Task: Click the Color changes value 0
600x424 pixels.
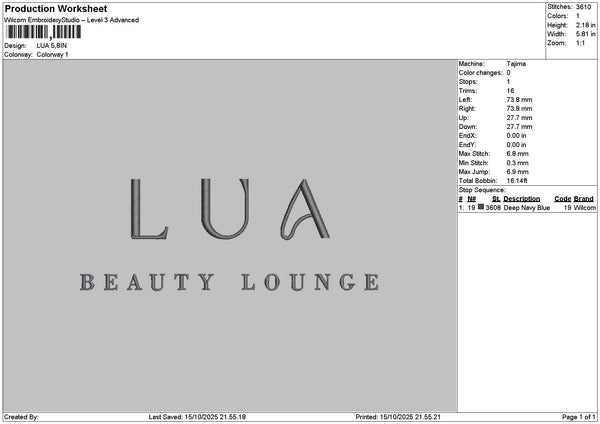Action: coord(509,73)
